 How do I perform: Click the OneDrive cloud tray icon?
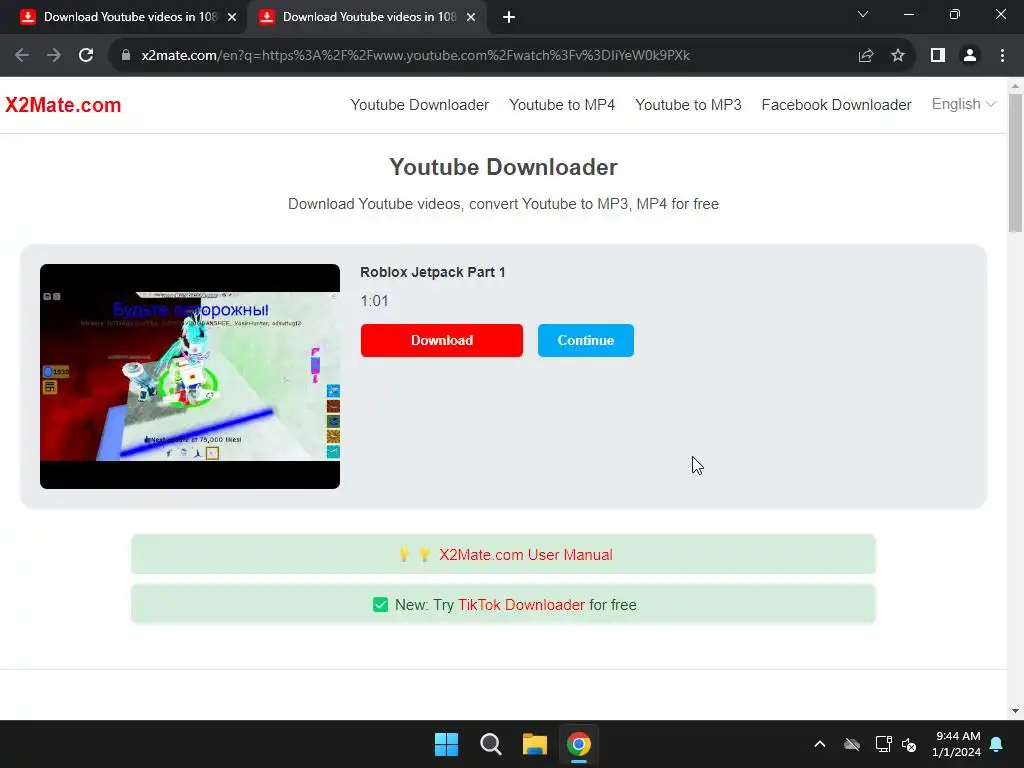852,744
